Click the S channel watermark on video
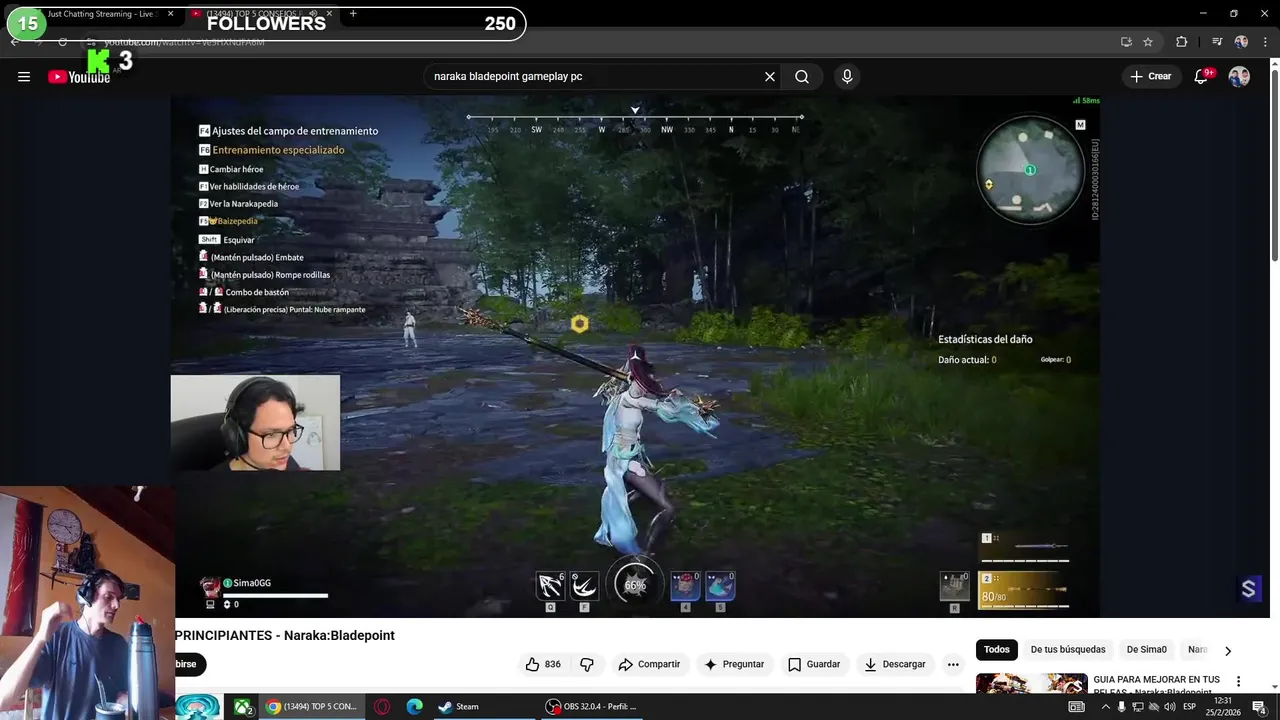 tap(1248, 589)
